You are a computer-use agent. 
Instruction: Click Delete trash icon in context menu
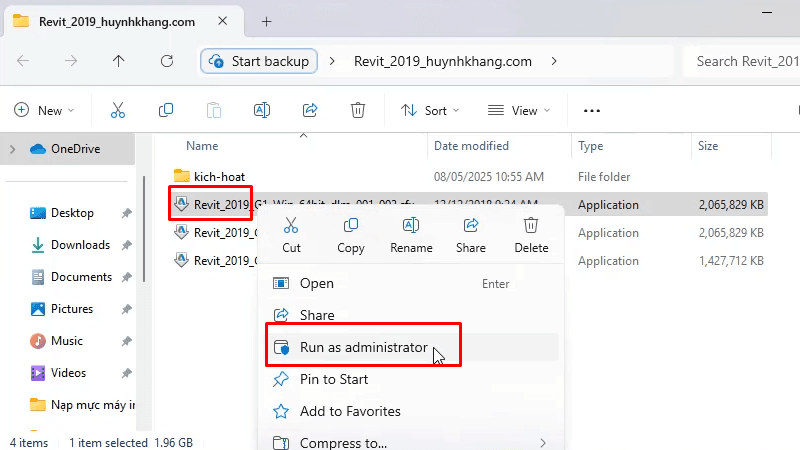(531, 226)
